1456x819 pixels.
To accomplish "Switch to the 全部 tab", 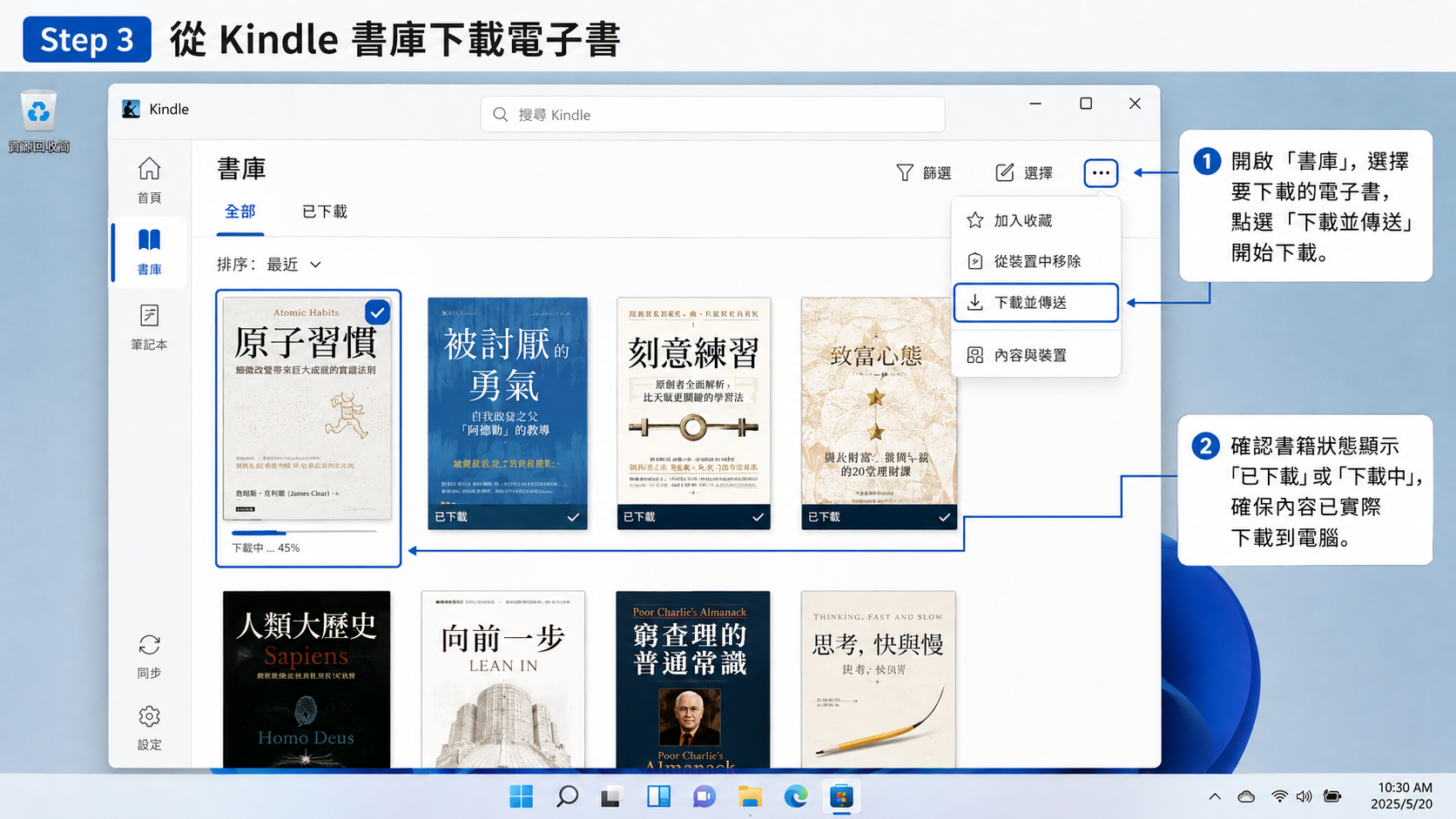I will coord(240,211).
